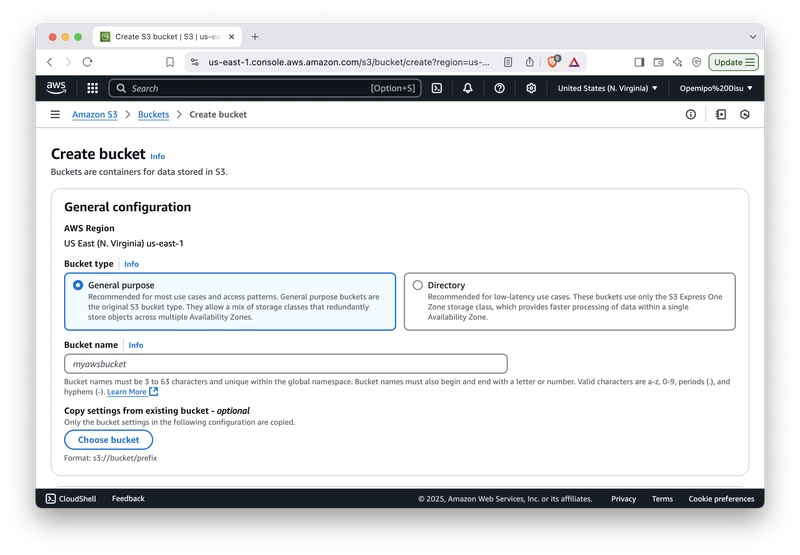
Task: Launch CloudShell from top navigation icon
Action: 437,88
